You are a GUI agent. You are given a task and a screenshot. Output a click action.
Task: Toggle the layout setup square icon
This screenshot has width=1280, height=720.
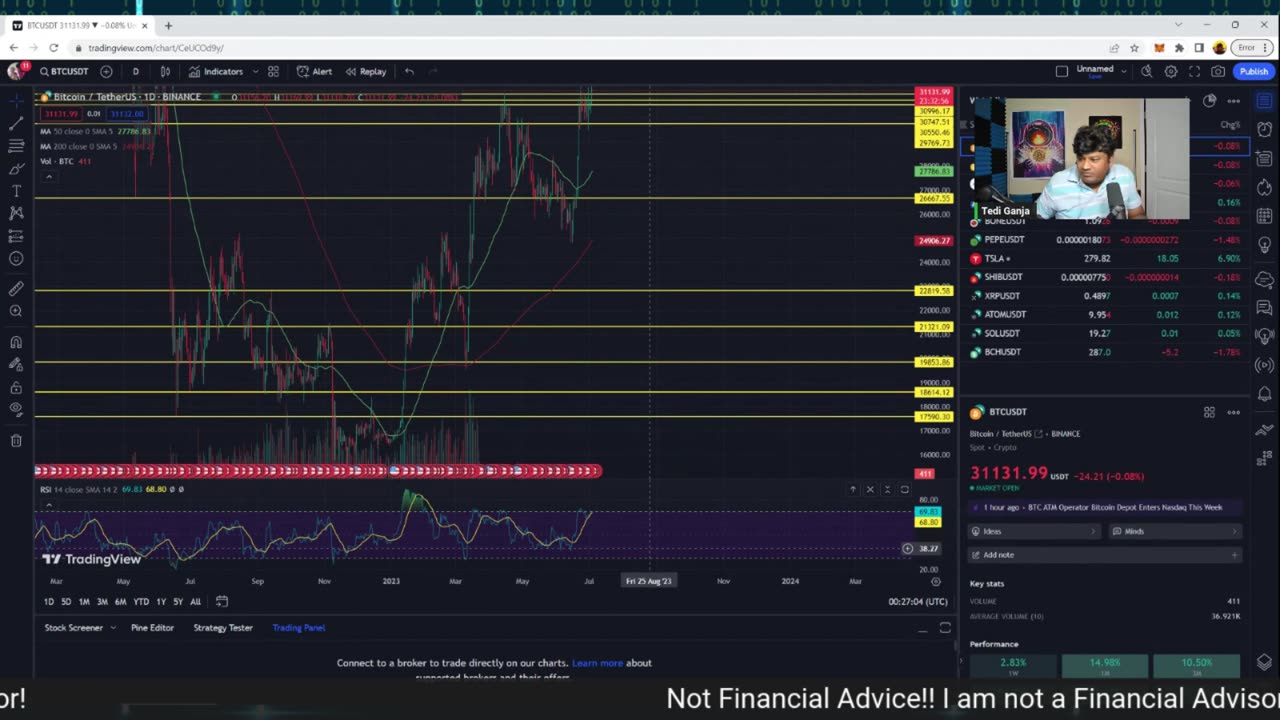(1062, 71)
